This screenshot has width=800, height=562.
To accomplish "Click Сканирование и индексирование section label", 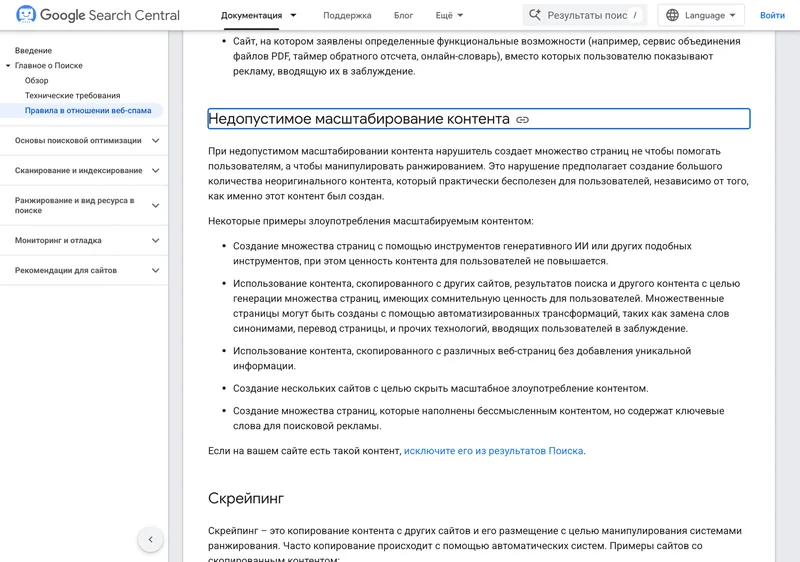I will point(79,170).
